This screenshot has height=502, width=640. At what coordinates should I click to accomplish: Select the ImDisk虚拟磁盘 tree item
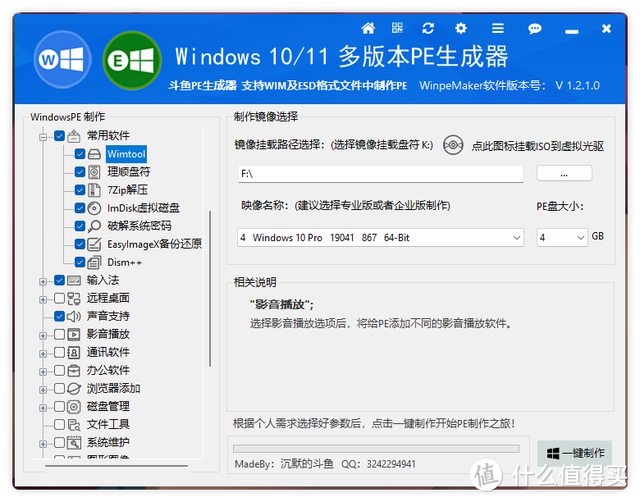[143, 208]
